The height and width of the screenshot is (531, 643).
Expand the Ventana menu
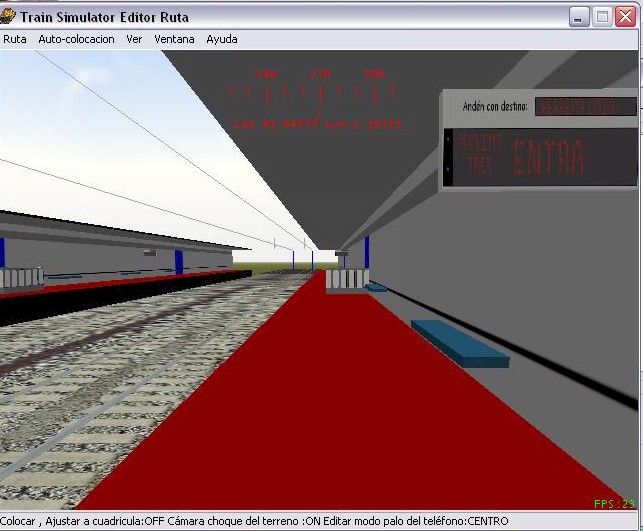click(174, 39)
